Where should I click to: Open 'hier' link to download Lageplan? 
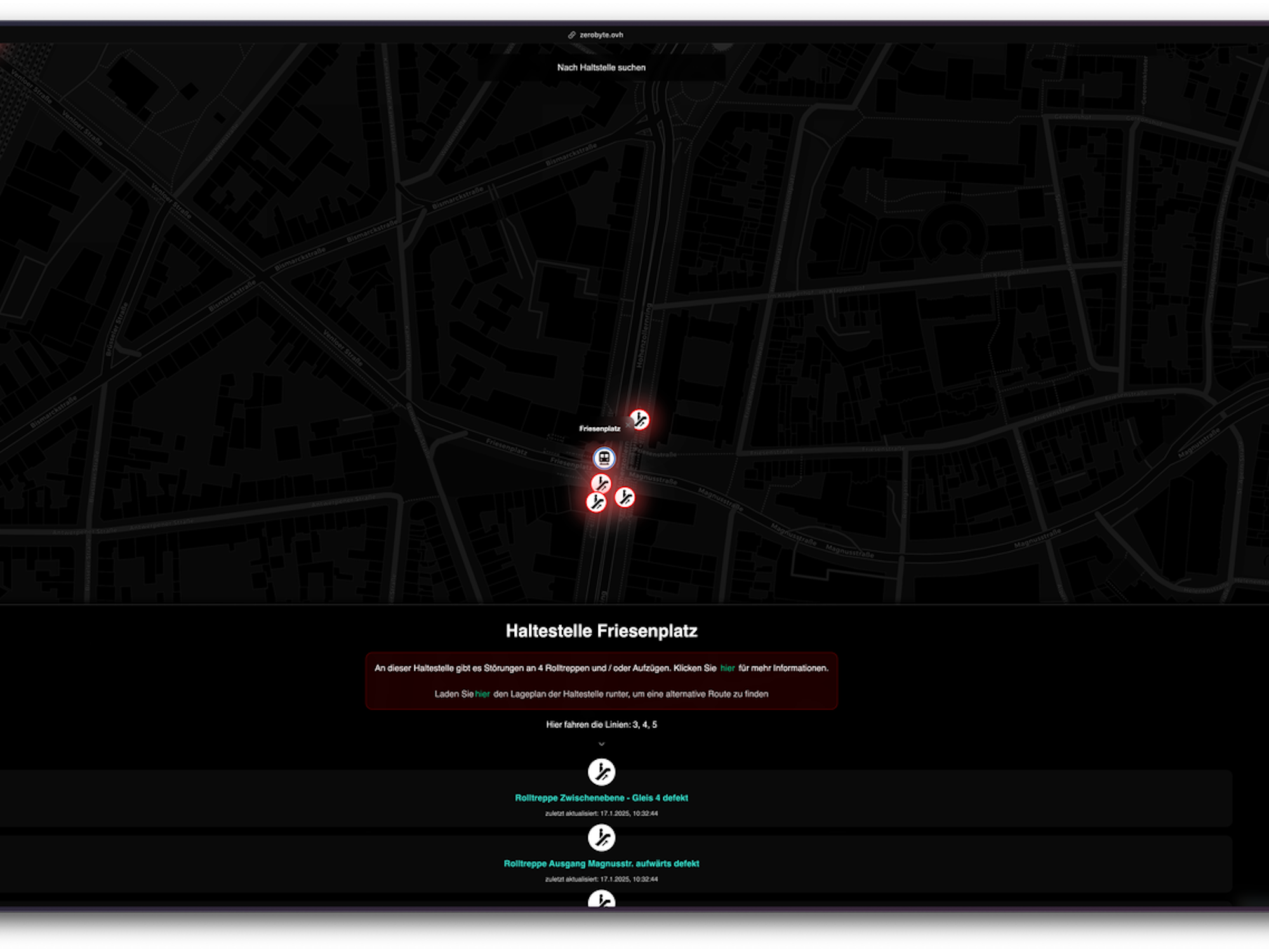(482, 694)
